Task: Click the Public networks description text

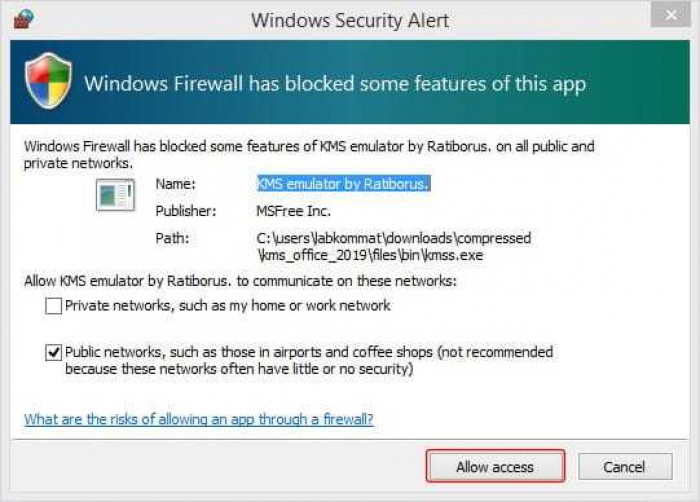Action: pos(309,360)
